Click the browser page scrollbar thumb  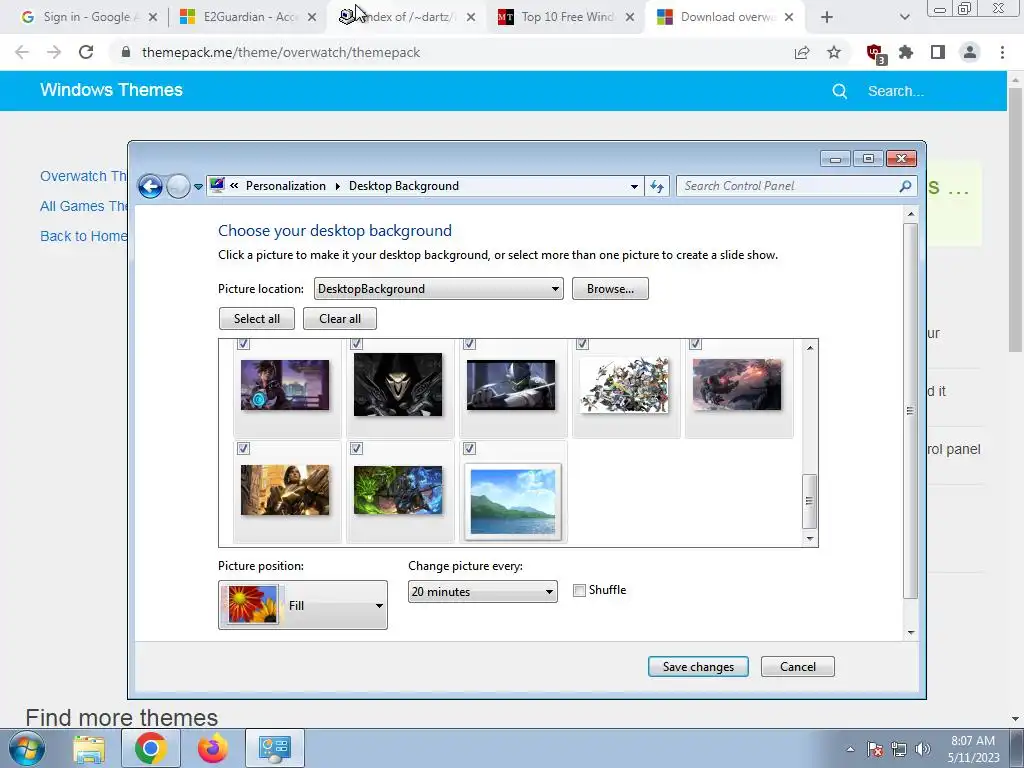(x=1015, y=221)
